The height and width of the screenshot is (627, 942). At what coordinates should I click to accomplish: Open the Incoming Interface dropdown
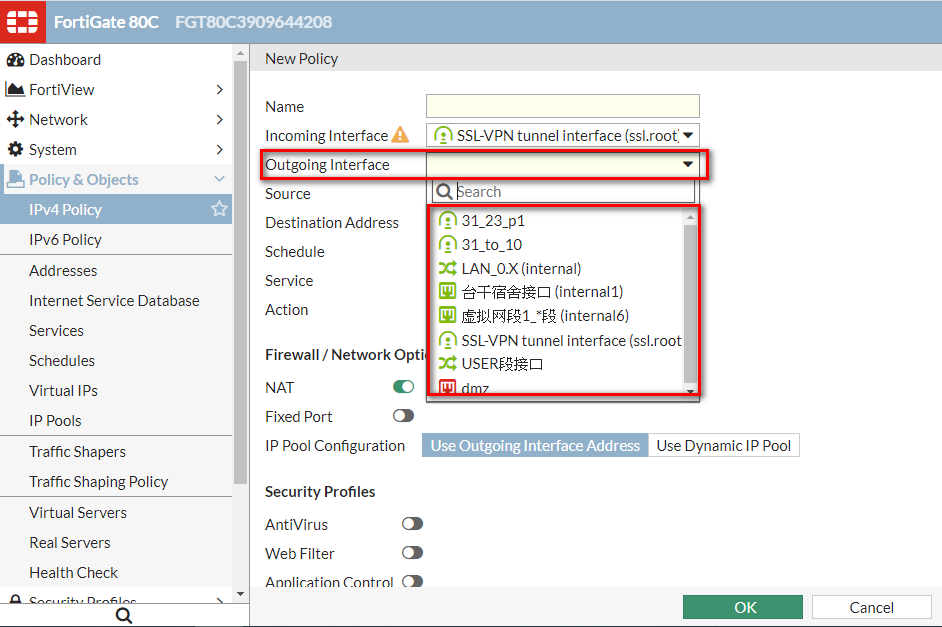[x=563, y=135]
